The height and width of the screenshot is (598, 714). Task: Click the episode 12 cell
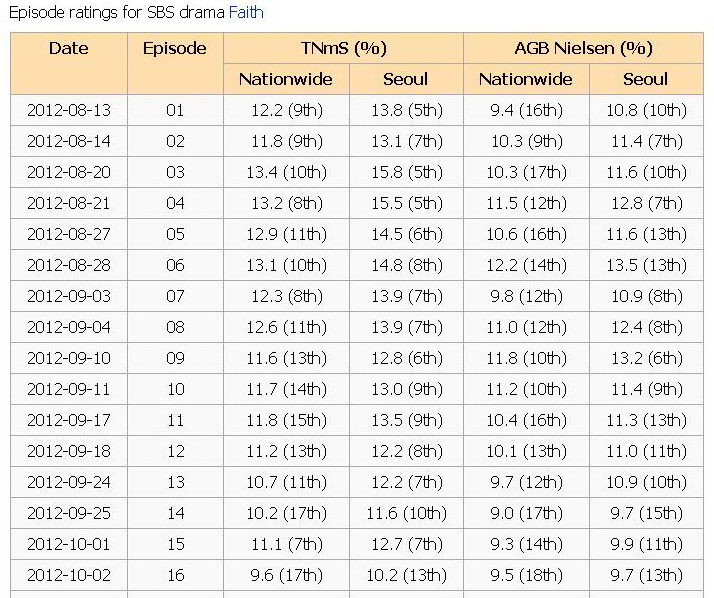tap(175, 451)
